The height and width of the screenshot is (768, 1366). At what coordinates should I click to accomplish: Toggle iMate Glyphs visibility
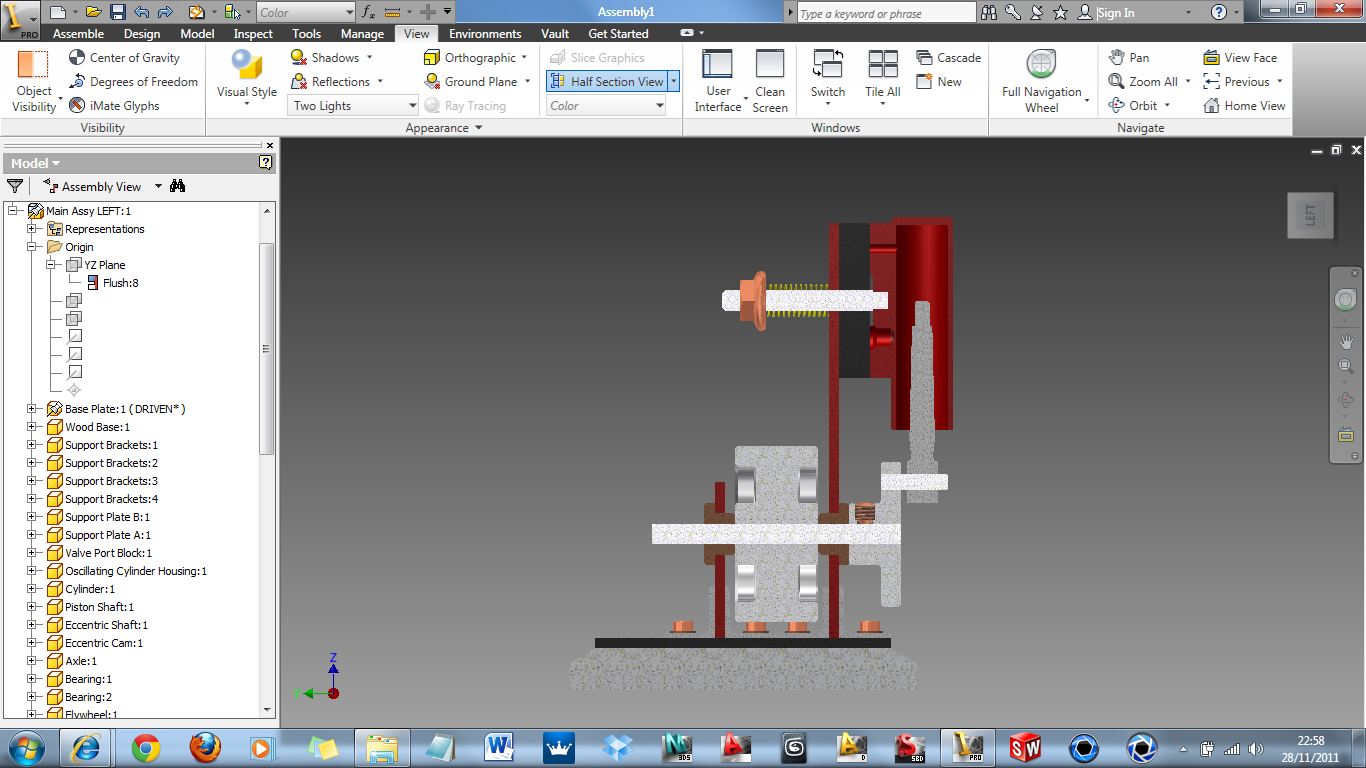[114, 105]
